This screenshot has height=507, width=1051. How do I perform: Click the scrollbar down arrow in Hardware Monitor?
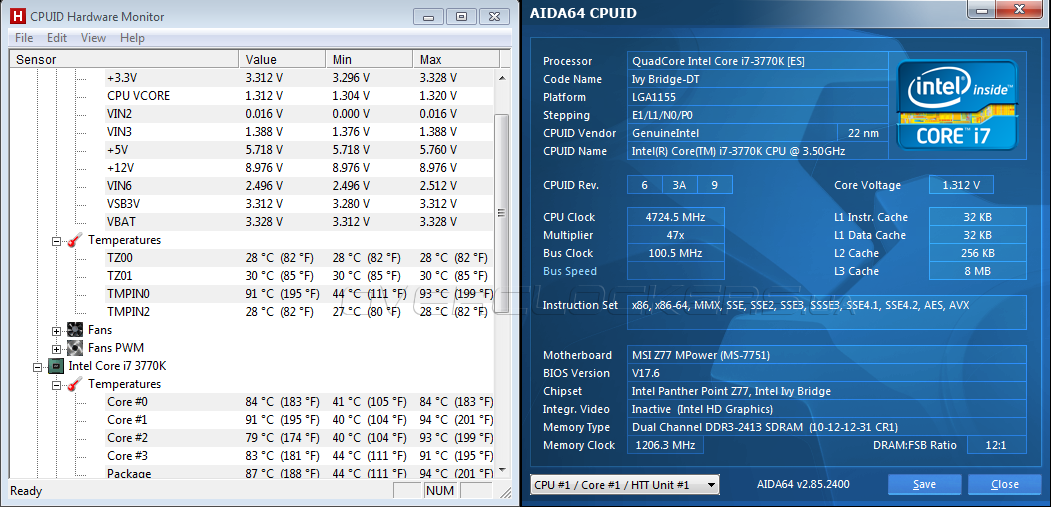tap(501, 470)
